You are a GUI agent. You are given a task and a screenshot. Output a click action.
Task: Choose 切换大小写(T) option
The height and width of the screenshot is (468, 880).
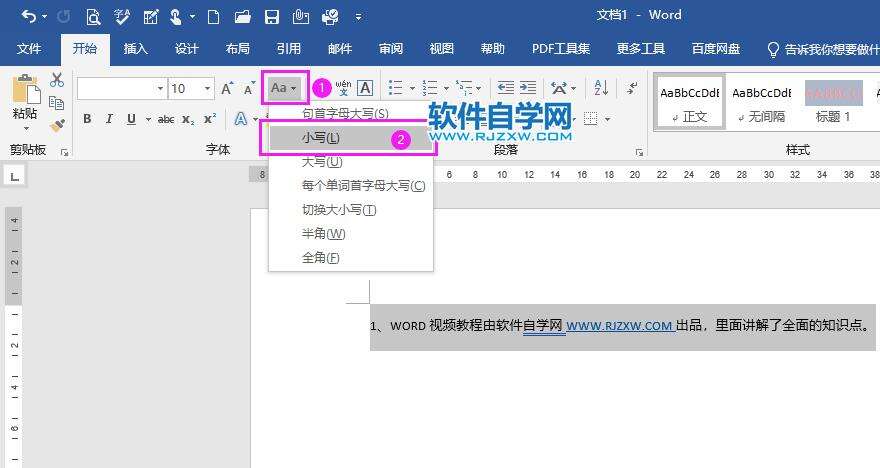pyautogui.click(x=351, y=210)
